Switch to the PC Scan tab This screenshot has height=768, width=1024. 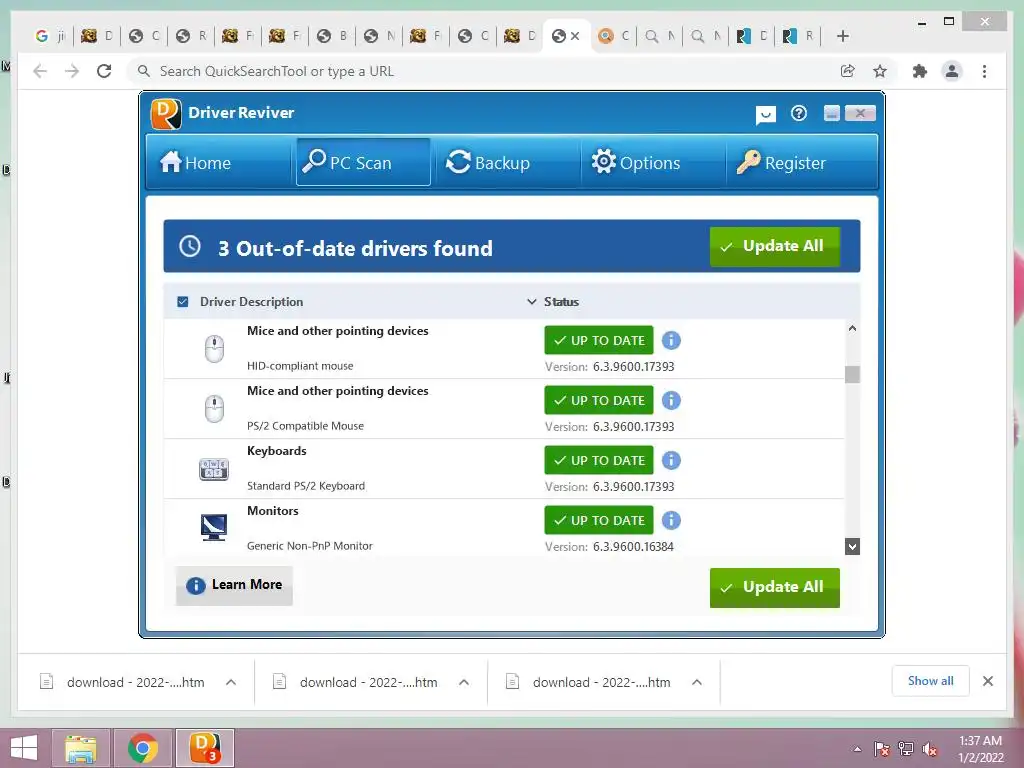coord(363,162)
